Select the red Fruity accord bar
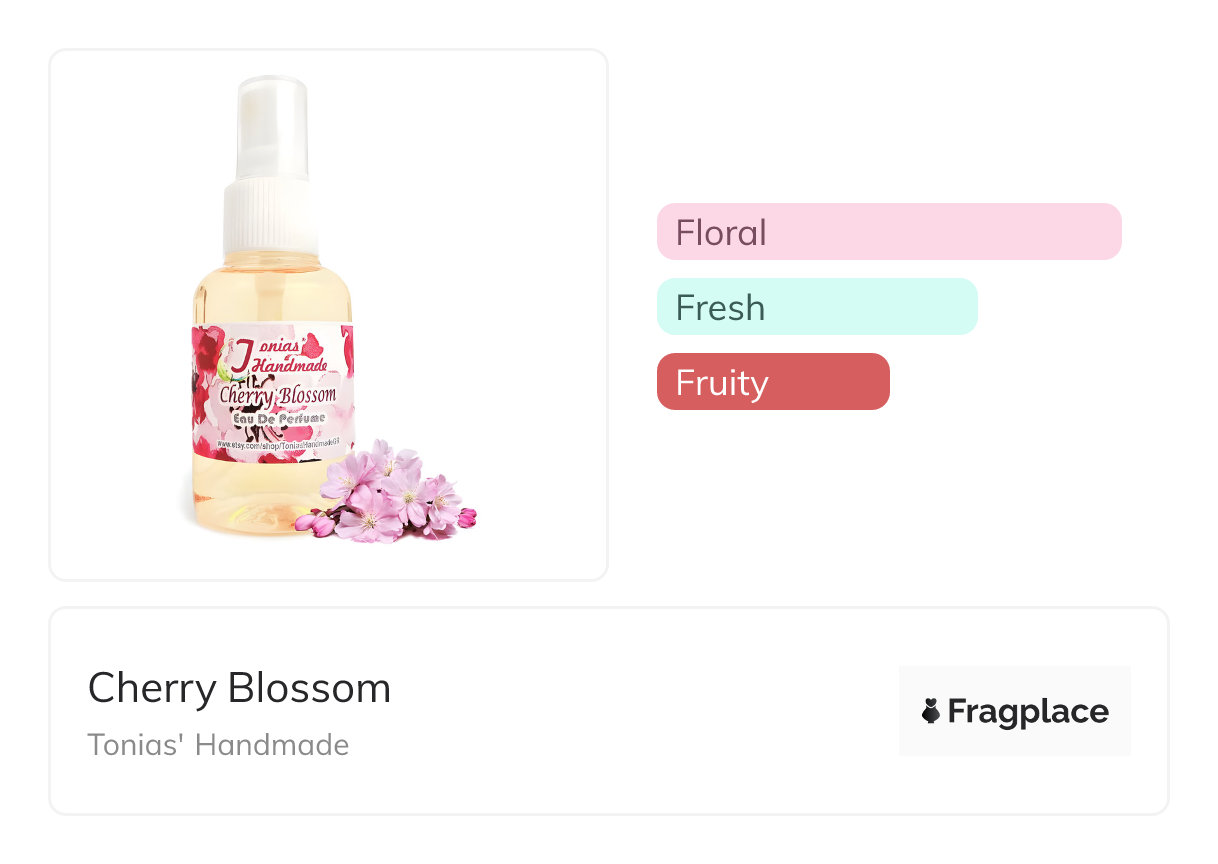Image resolution: width=1218 pixels, height=864 pixels. (772, 382)
